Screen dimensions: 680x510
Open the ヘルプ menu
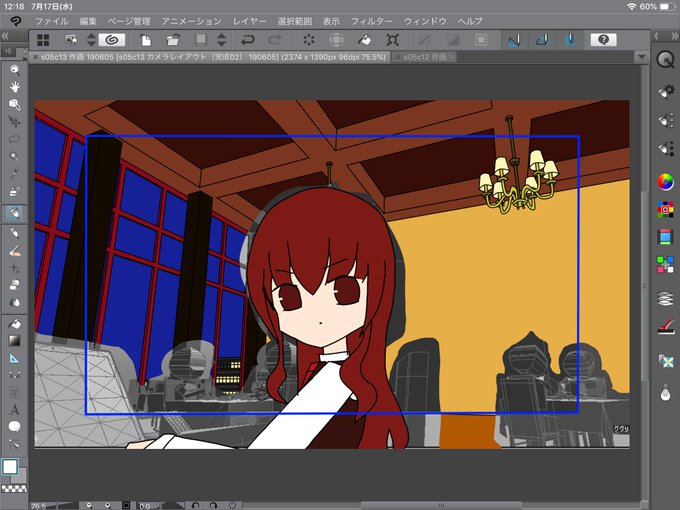point(470,21)
